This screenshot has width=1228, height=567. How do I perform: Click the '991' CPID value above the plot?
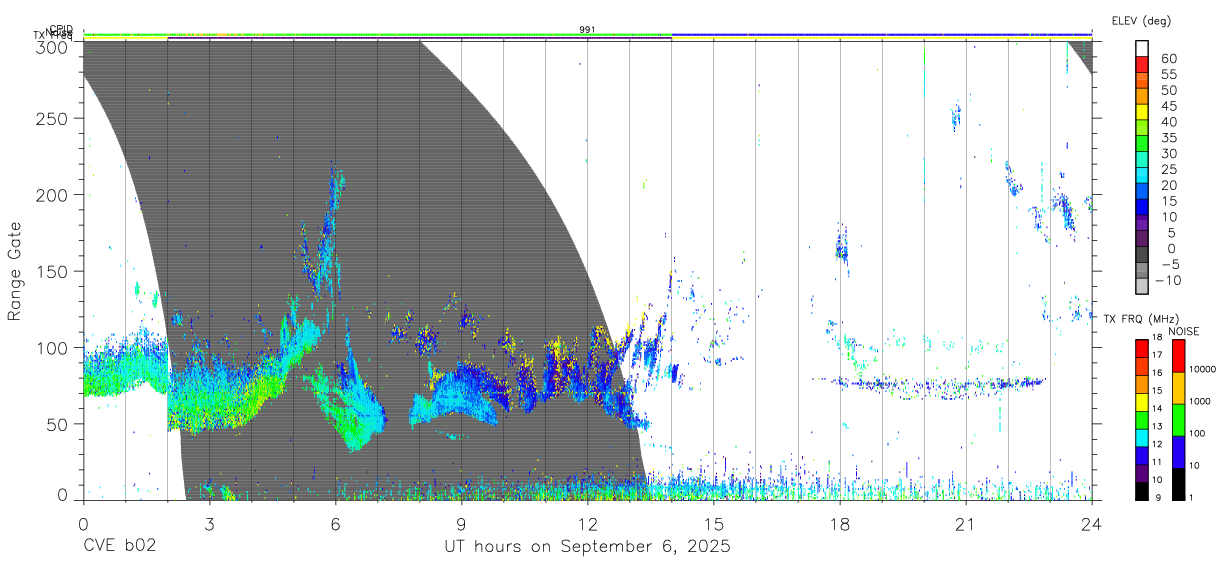point(588,29)
